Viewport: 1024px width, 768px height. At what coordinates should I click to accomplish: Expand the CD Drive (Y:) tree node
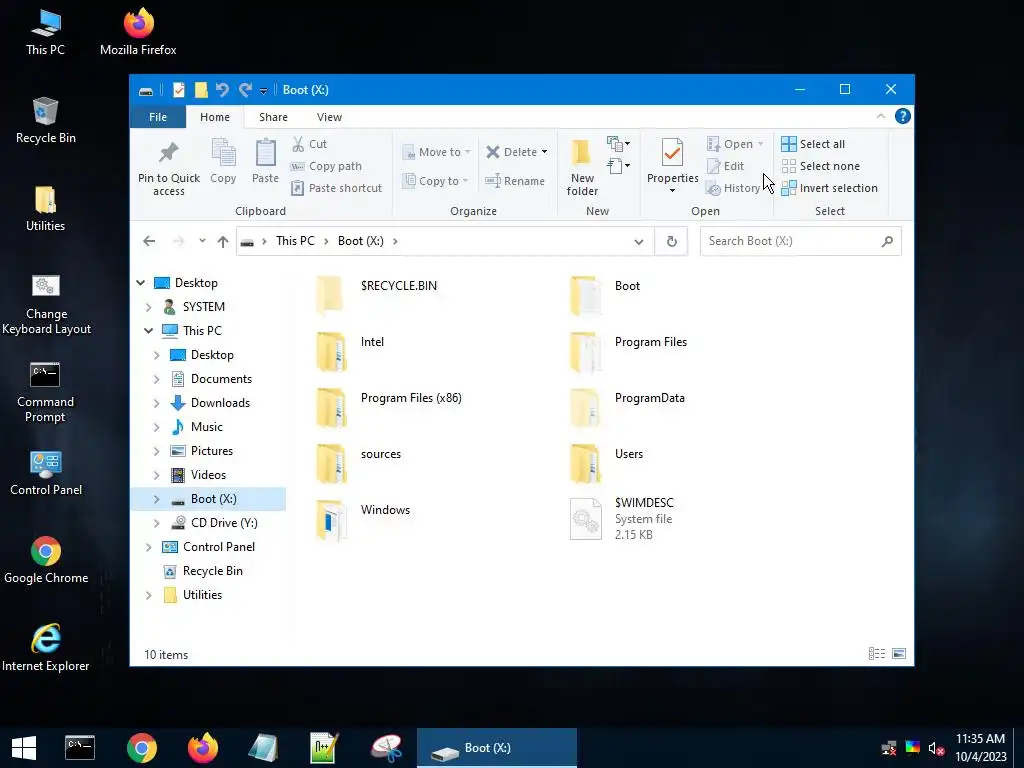(156, 523)
